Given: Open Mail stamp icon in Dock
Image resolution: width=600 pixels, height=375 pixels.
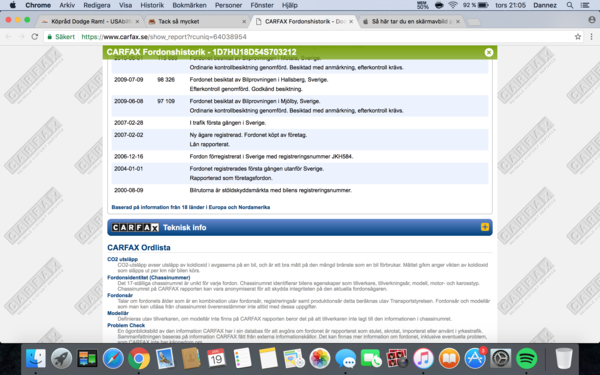Looking at the screenshot, I should [165, 358].
